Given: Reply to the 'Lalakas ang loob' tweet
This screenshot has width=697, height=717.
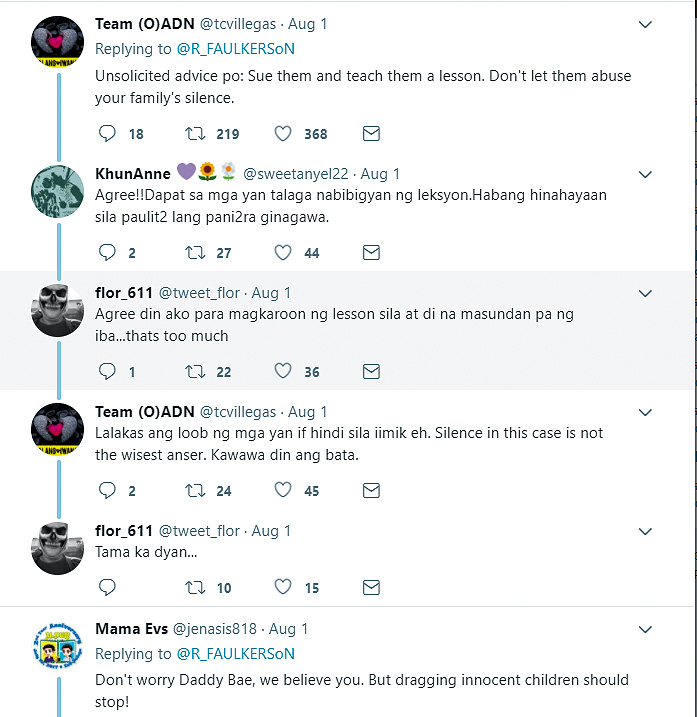Looking at the screenshot, I should 109,490.
